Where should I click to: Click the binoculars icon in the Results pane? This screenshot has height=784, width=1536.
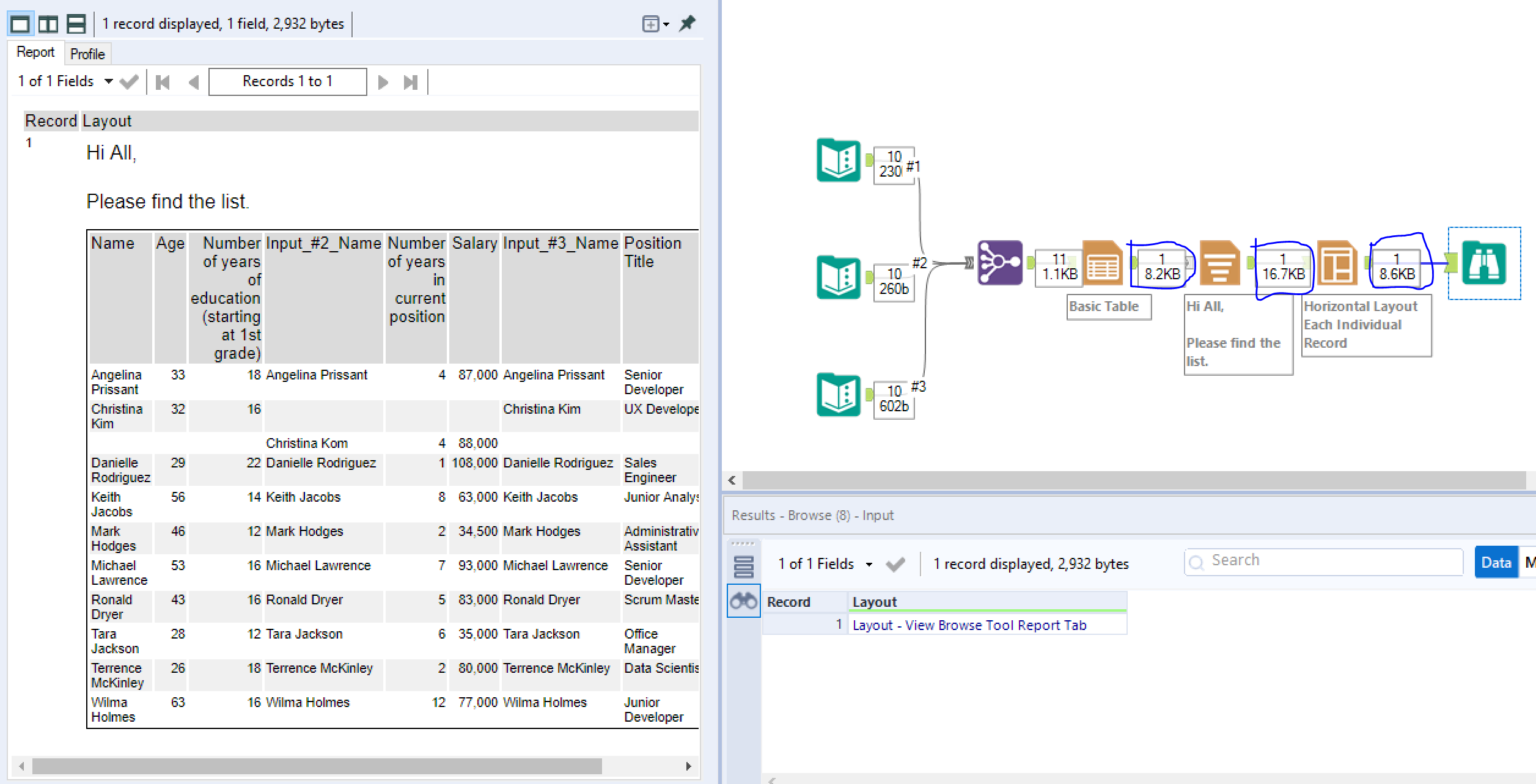click(743, 601)
